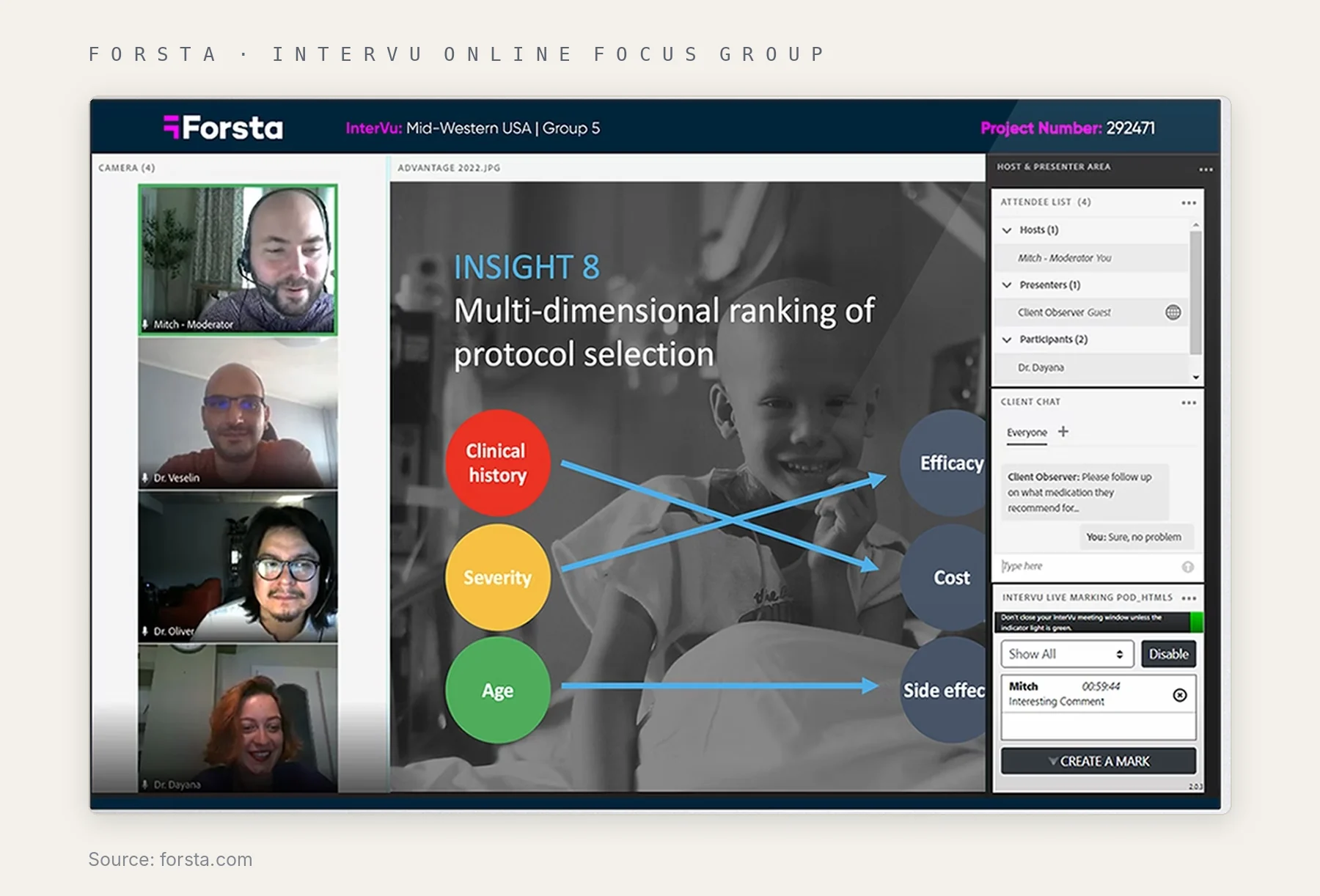The image size is (1320, 896).
Task: Send the chat message with arrow icon
Action: coord(1187,567)
